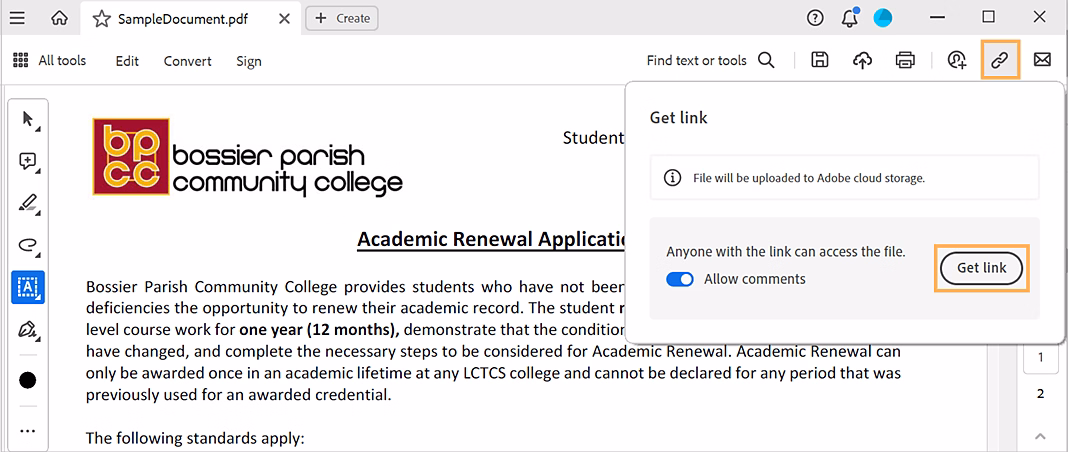This screenshot has height=452, width=1068.
Task: Open the add comment tool
Action: (x=28, y=161)
